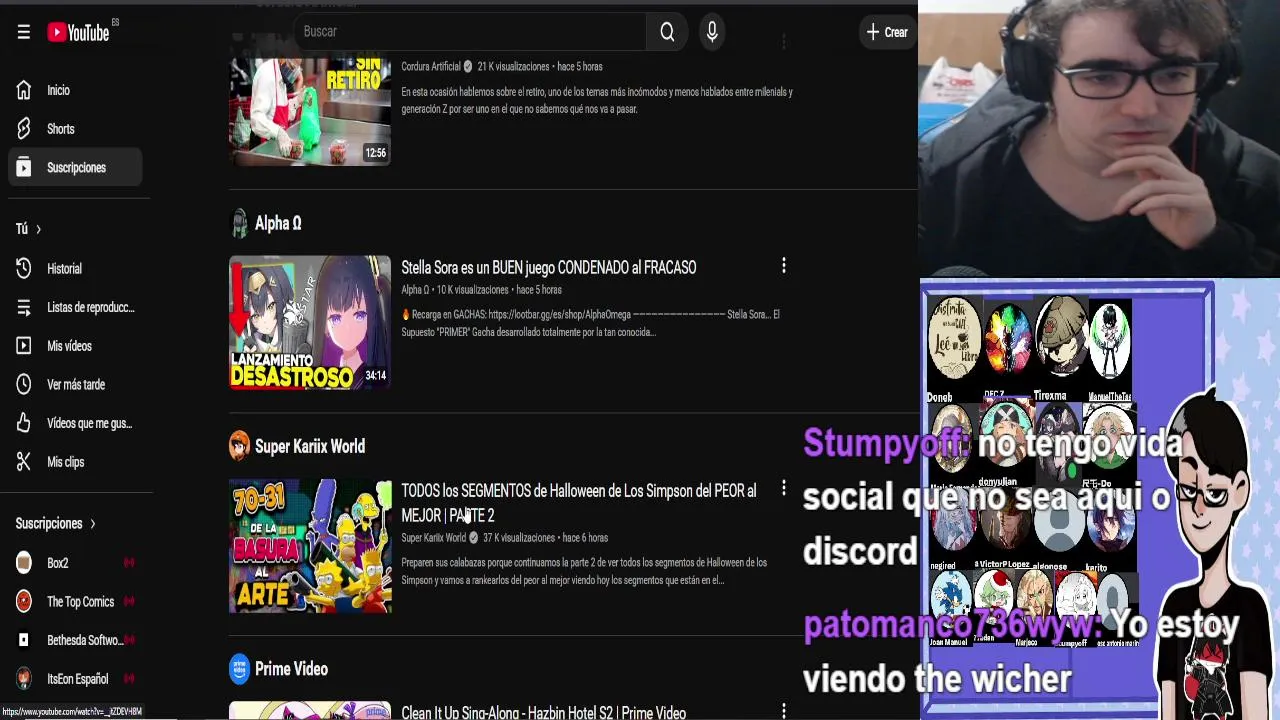Click live indicator next to Box2
Image resolution: width=1280 pixels, height=720 pixels.
click(129, 563)
